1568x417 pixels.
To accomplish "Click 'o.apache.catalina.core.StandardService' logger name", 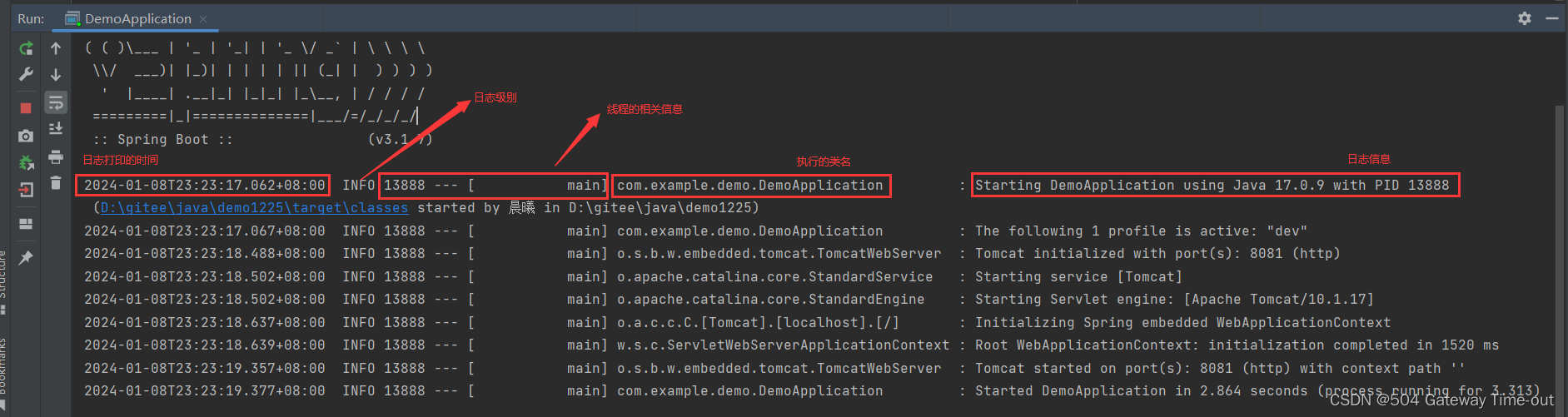I will click(774, 276).
